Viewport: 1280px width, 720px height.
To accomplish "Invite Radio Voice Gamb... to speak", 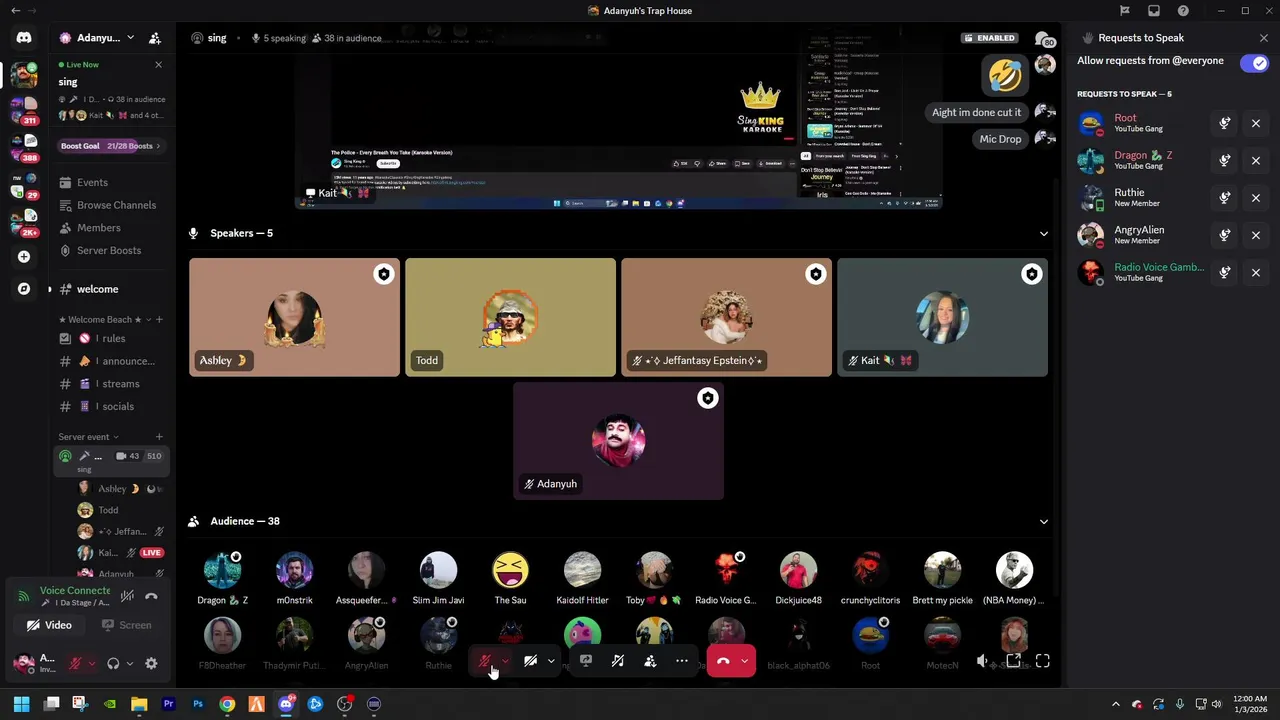I will (1225, 272).
